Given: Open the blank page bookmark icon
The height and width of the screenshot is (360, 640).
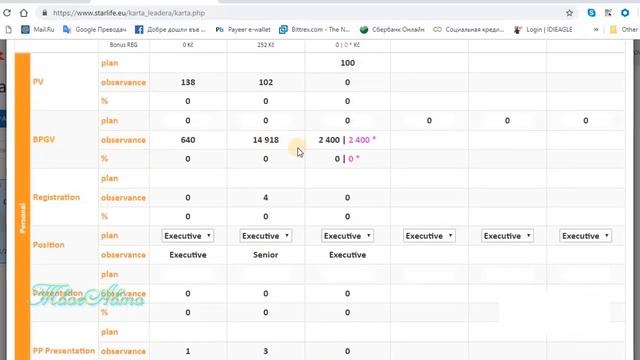Looking at the screenshot, I should [9, 29].
